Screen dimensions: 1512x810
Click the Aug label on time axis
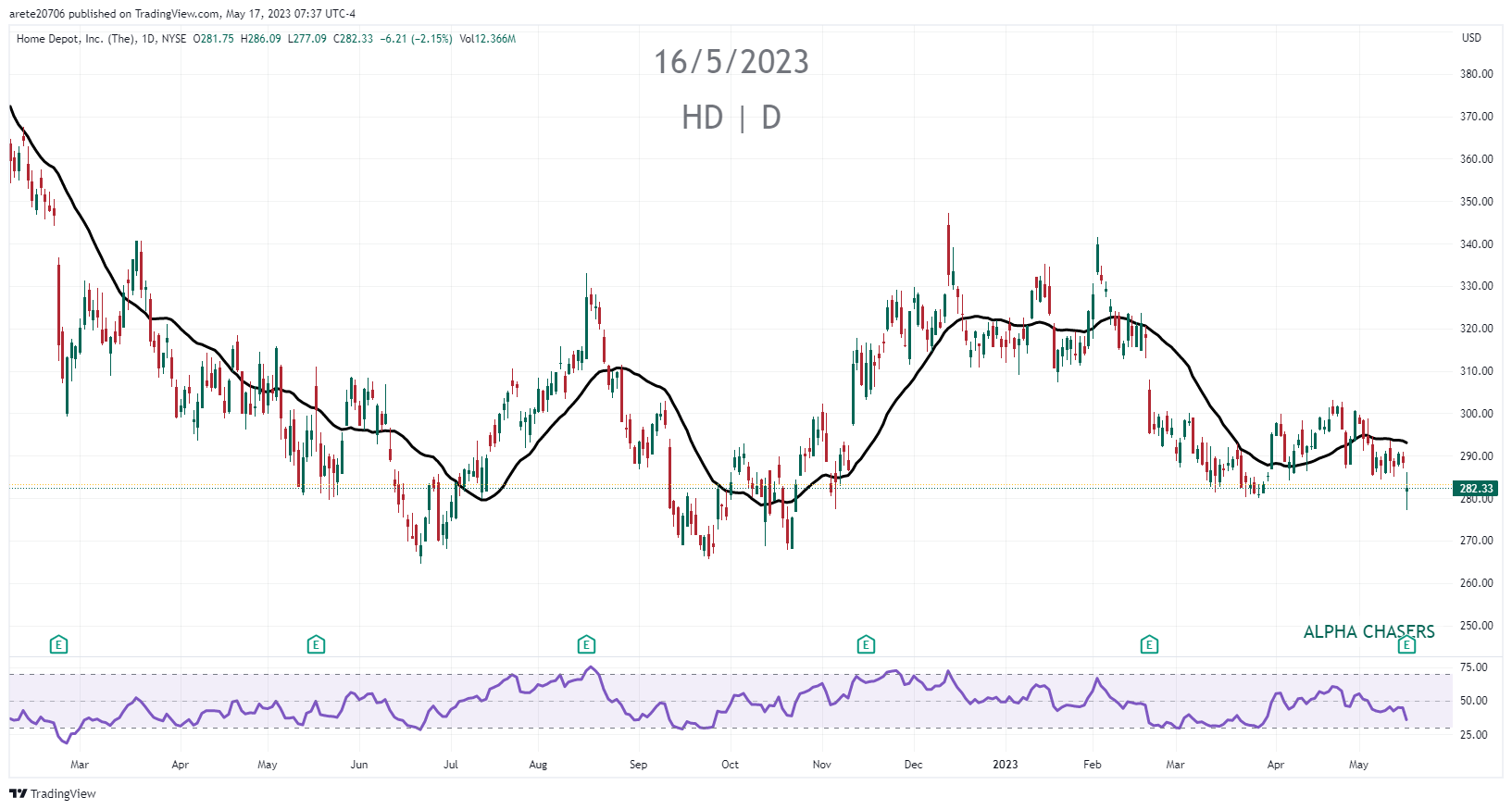[538, 765]
